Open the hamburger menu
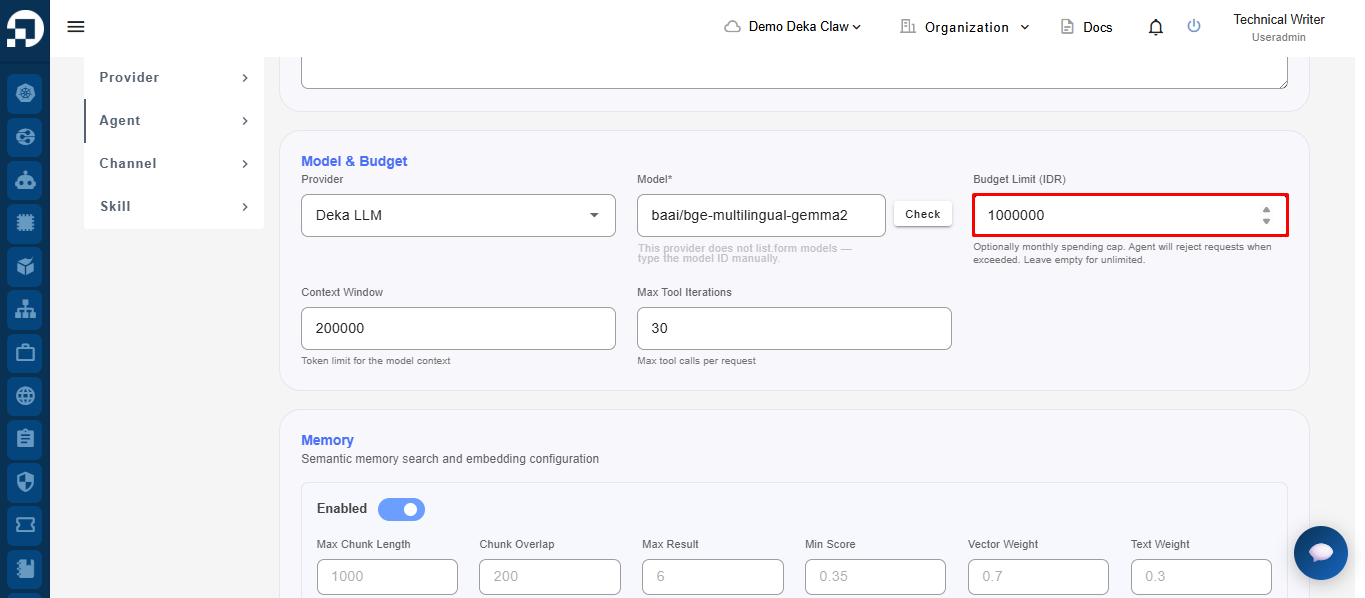This screenshot has width=1365, height=598. 76,27
